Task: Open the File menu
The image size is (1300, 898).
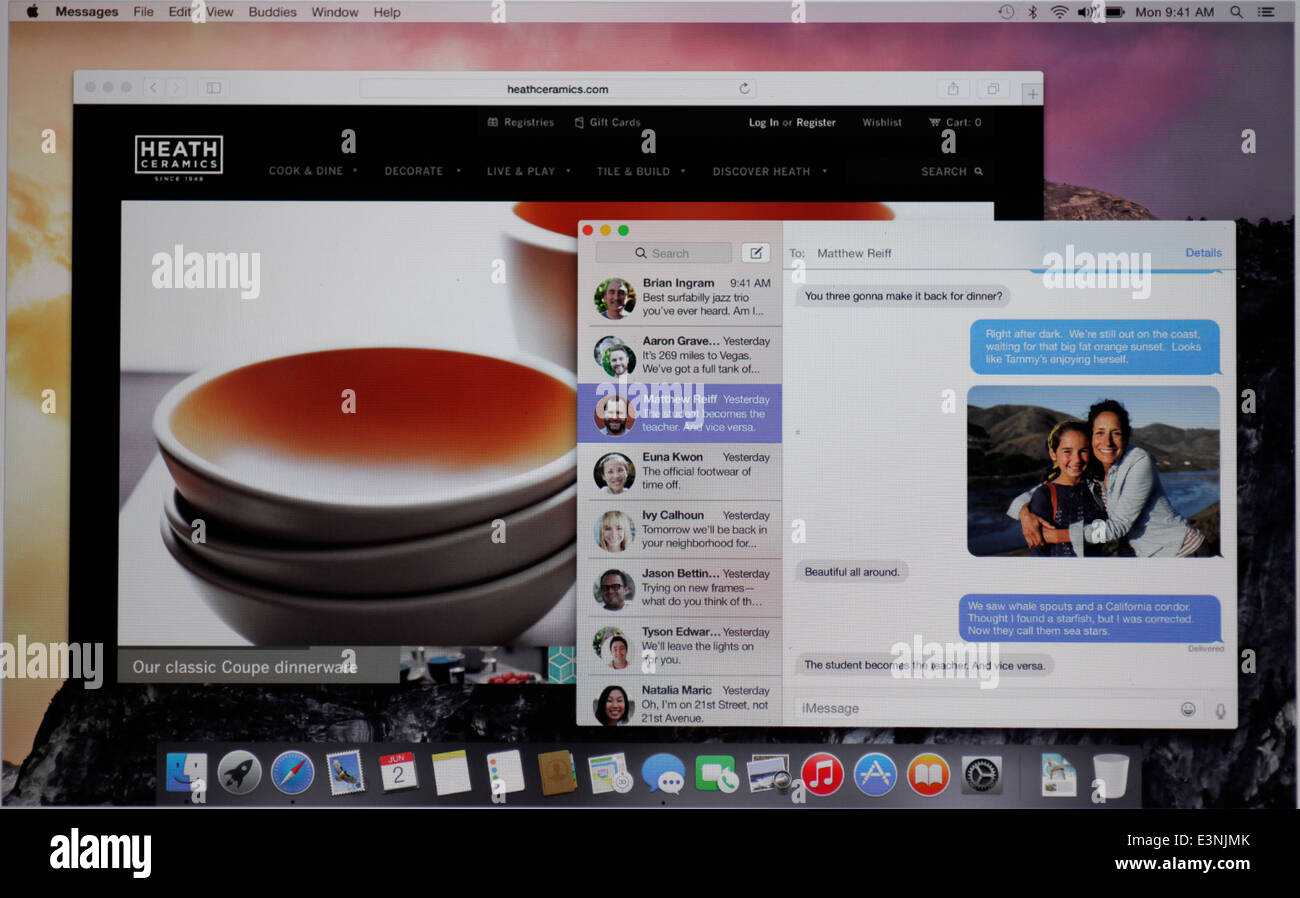Action: click(x=144, y=12)
